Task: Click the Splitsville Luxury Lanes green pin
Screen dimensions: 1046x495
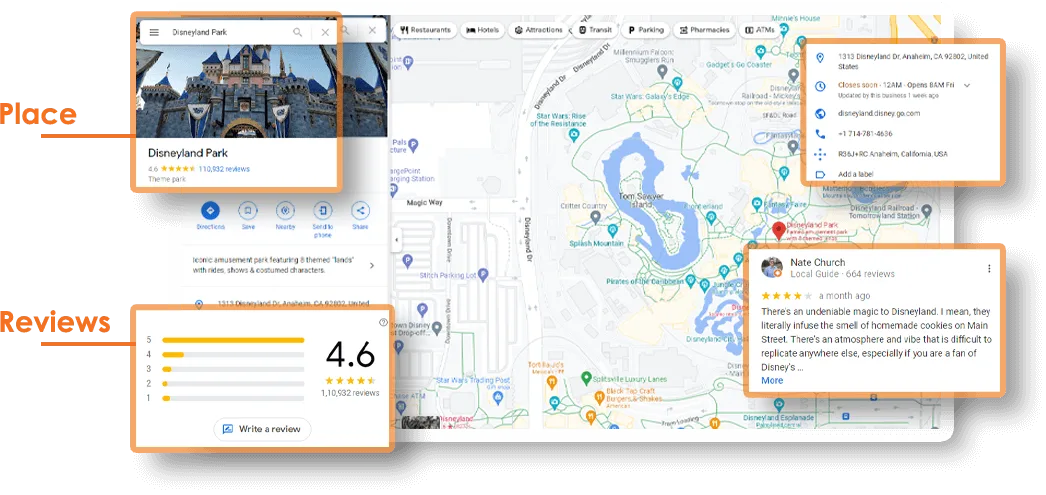Action: click(586, 378)
